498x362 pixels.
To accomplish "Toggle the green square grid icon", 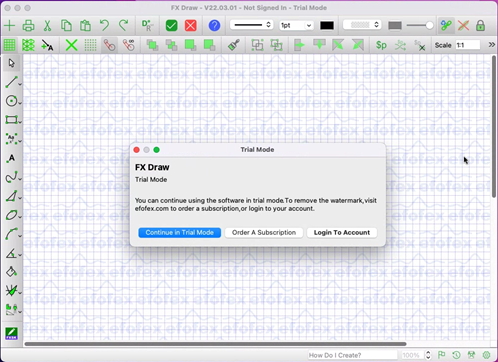I will coord(10,45).
